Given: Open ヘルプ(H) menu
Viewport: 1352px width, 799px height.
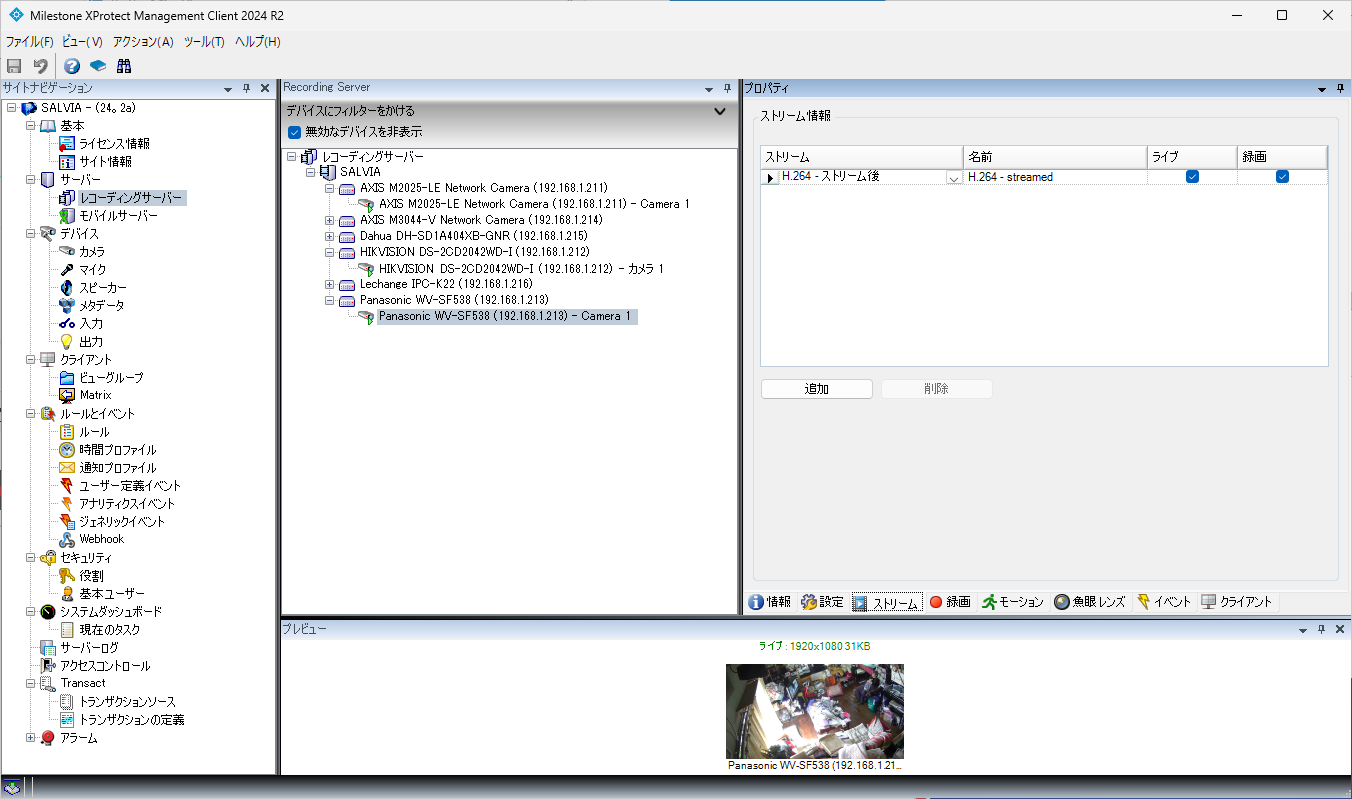Looking at the screenshot, I should 257,42.
